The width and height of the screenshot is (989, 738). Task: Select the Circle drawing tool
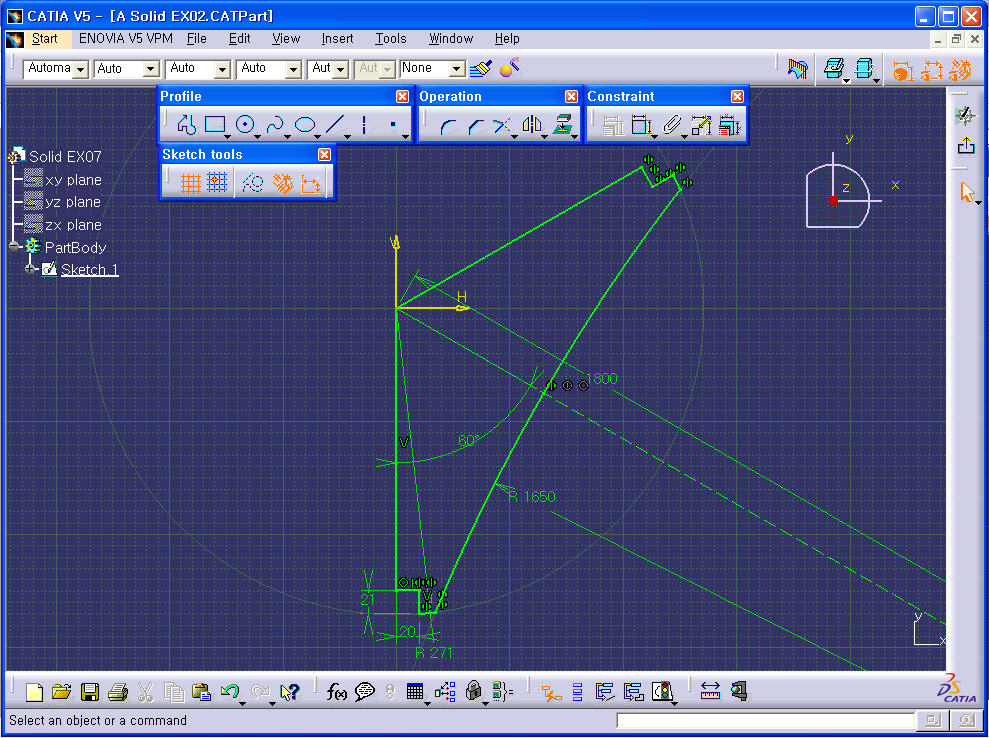(x=244, y=125)
